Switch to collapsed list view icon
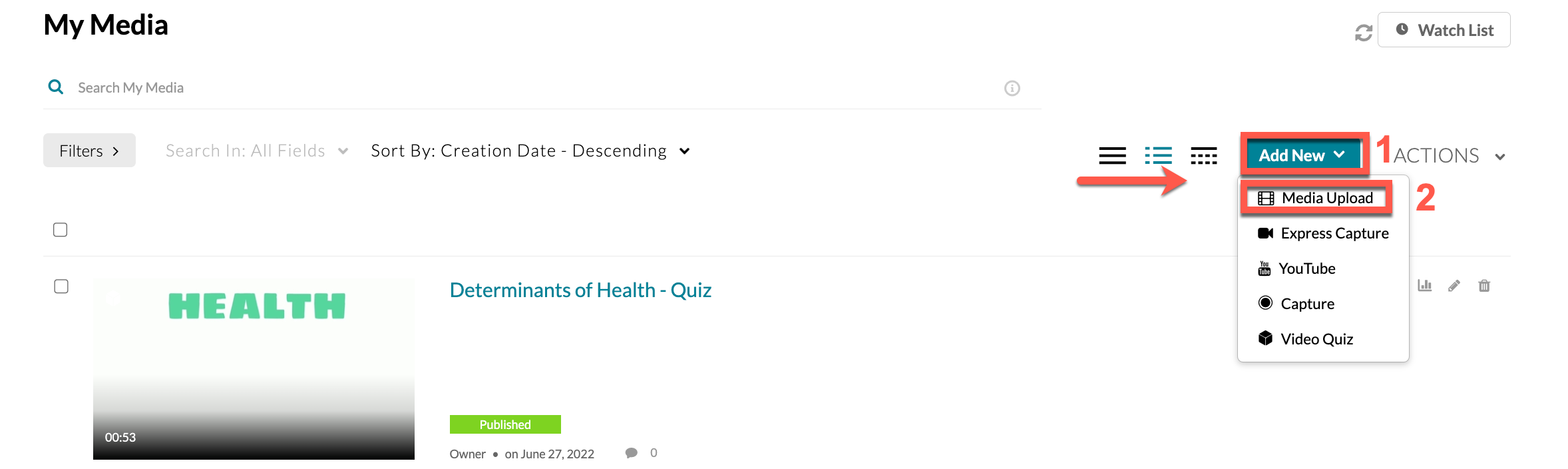The image size is (1568, 469). click(x=1112, y=155)
